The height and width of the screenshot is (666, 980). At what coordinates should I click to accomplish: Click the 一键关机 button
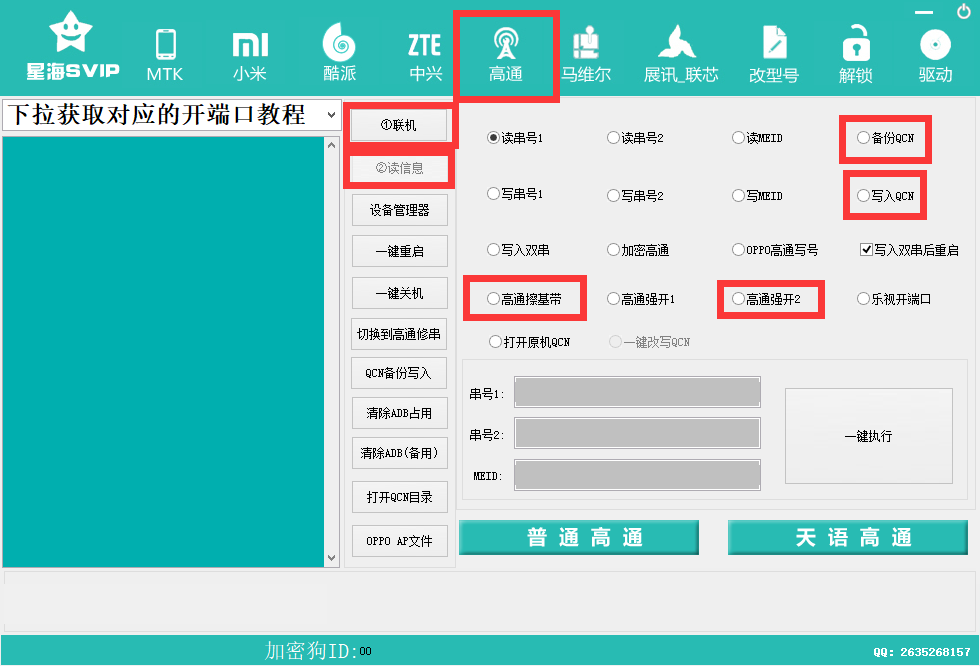click(x=399, y=293)
